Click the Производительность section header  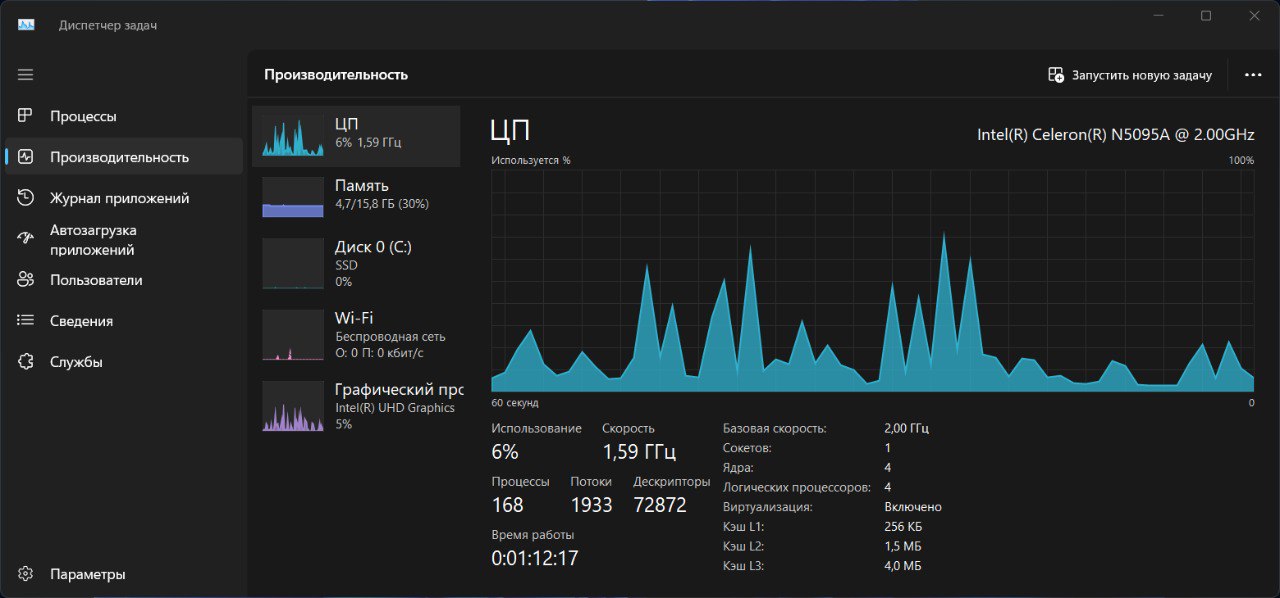(x=336, y=75)
